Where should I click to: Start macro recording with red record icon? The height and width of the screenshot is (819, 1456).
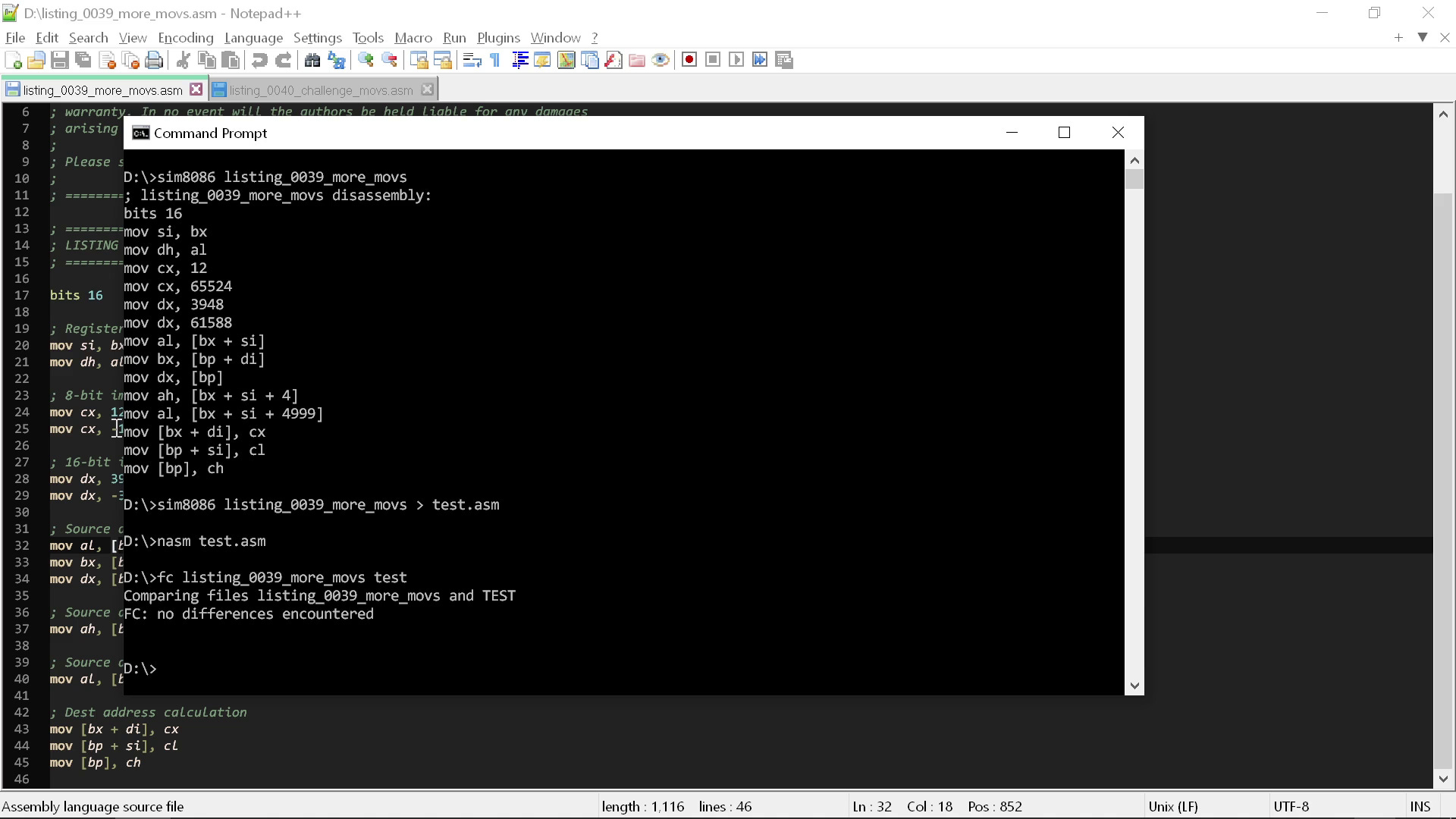point(689,60)
